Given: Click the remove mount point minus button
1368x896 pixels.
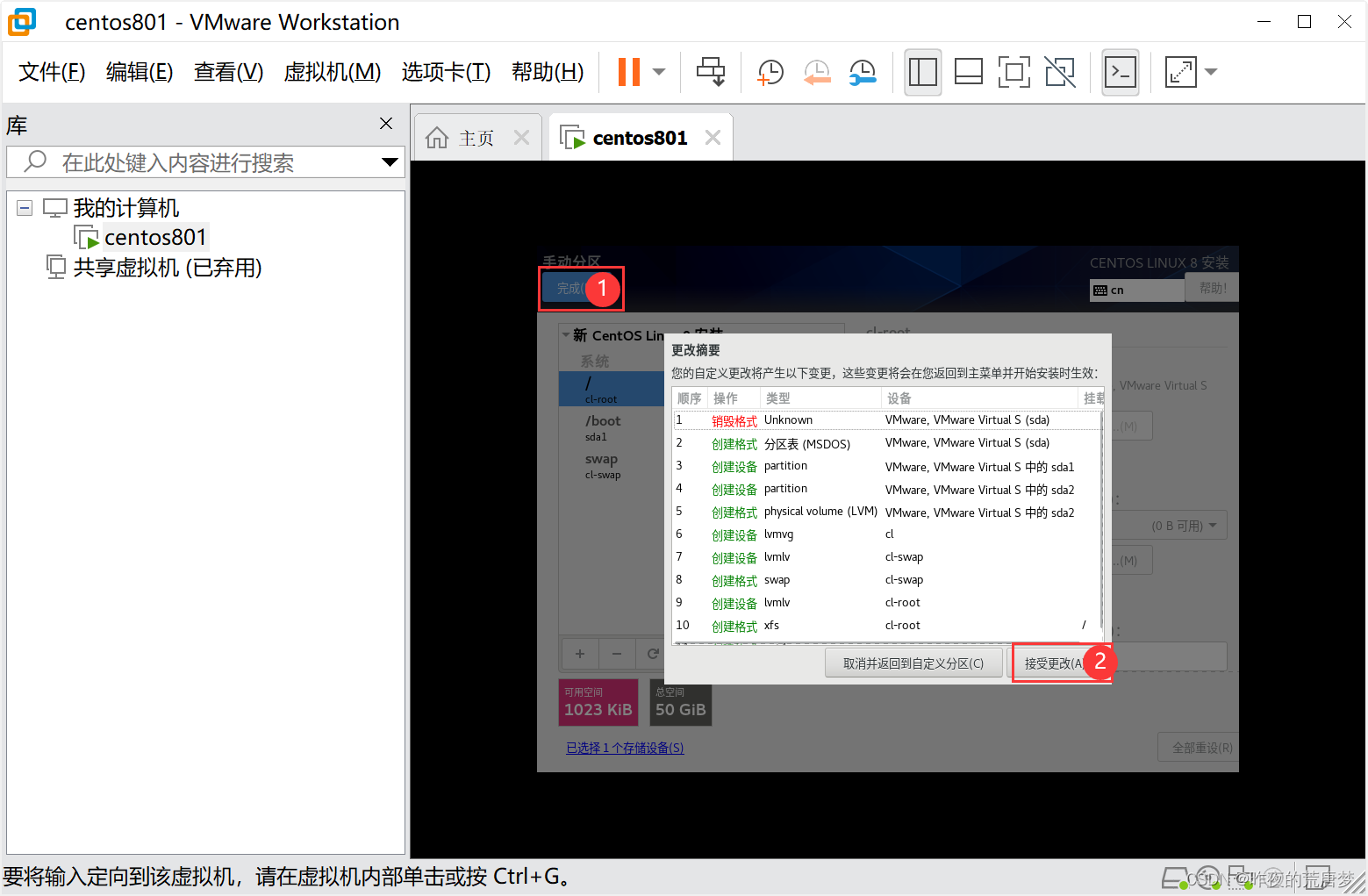Looking at the screenshot, I should coord(617,654).
